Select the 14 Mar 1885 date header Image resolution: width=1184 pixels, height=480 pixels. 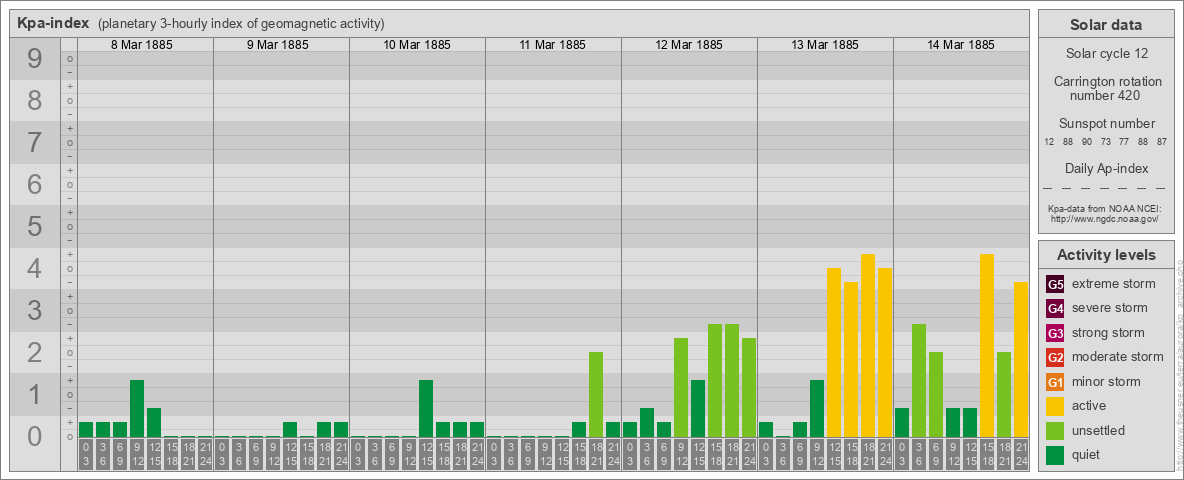[x=960, y=45]
